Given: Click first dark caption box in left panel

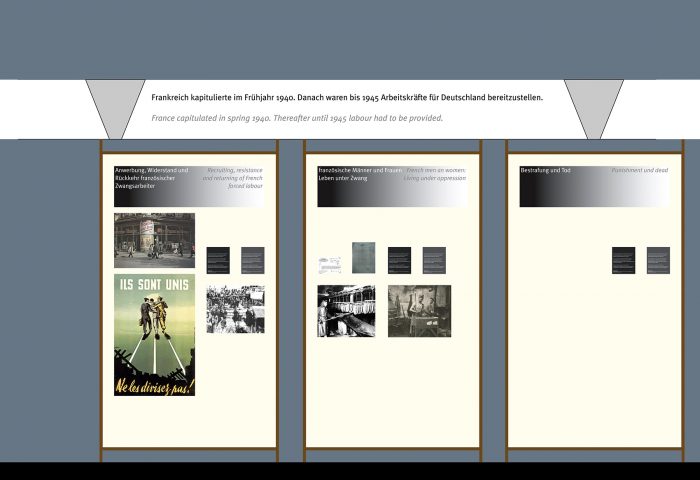Looking at the screenshot, I should [218, 260].
